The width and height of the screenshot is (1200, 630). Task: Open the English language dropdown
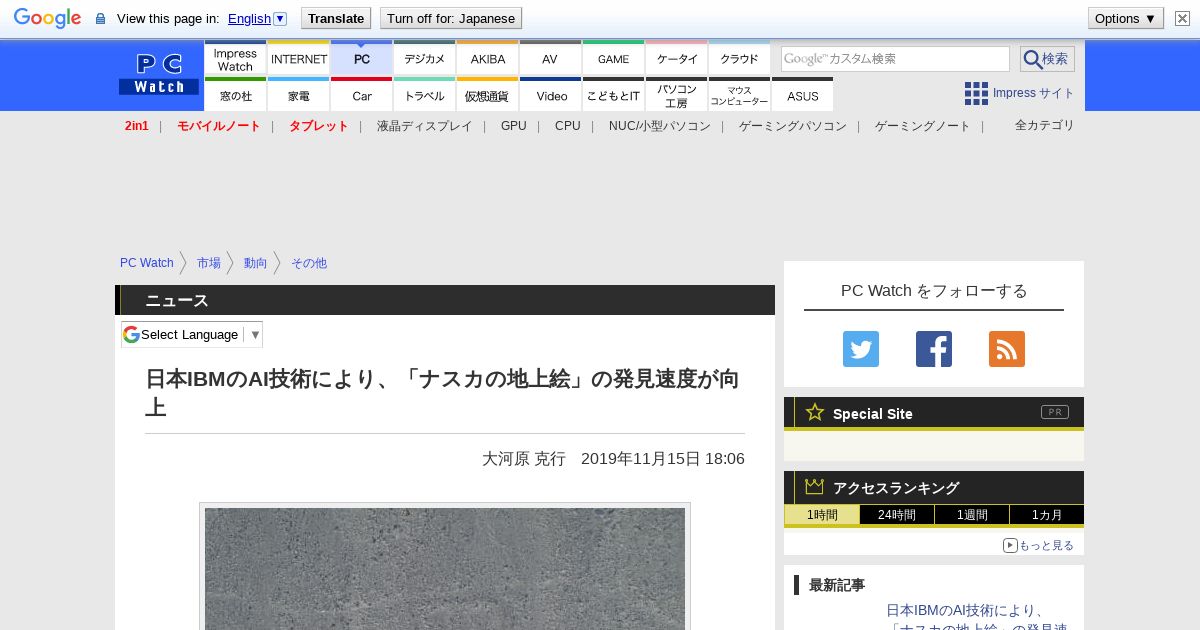tap(257, 18)
